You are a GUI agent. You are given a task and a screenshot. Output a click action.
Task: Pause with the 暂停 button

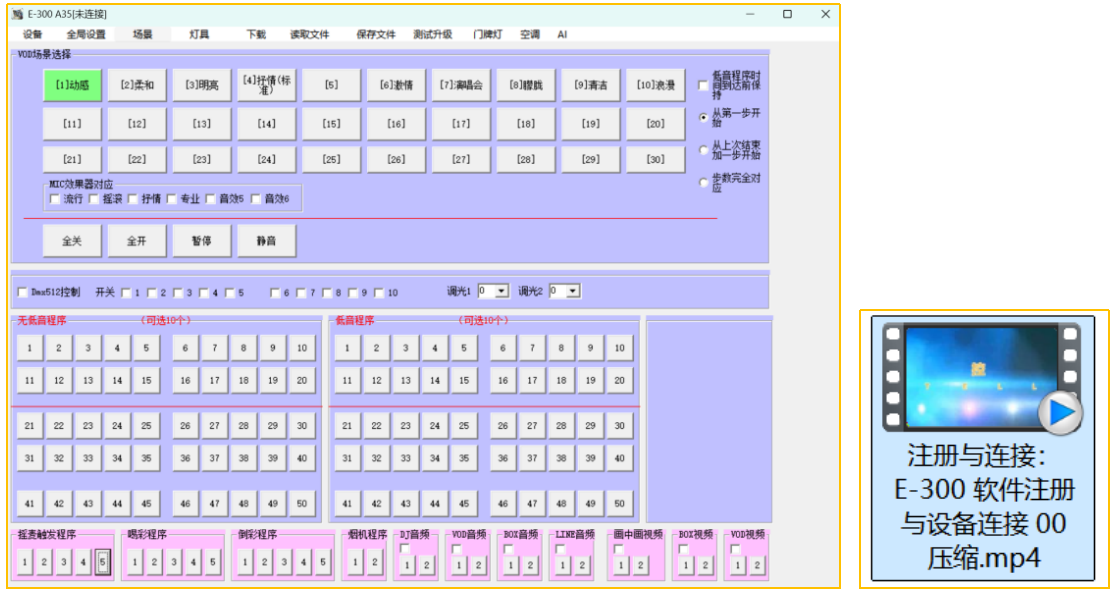pyautogui.click(x=202, y=241)
